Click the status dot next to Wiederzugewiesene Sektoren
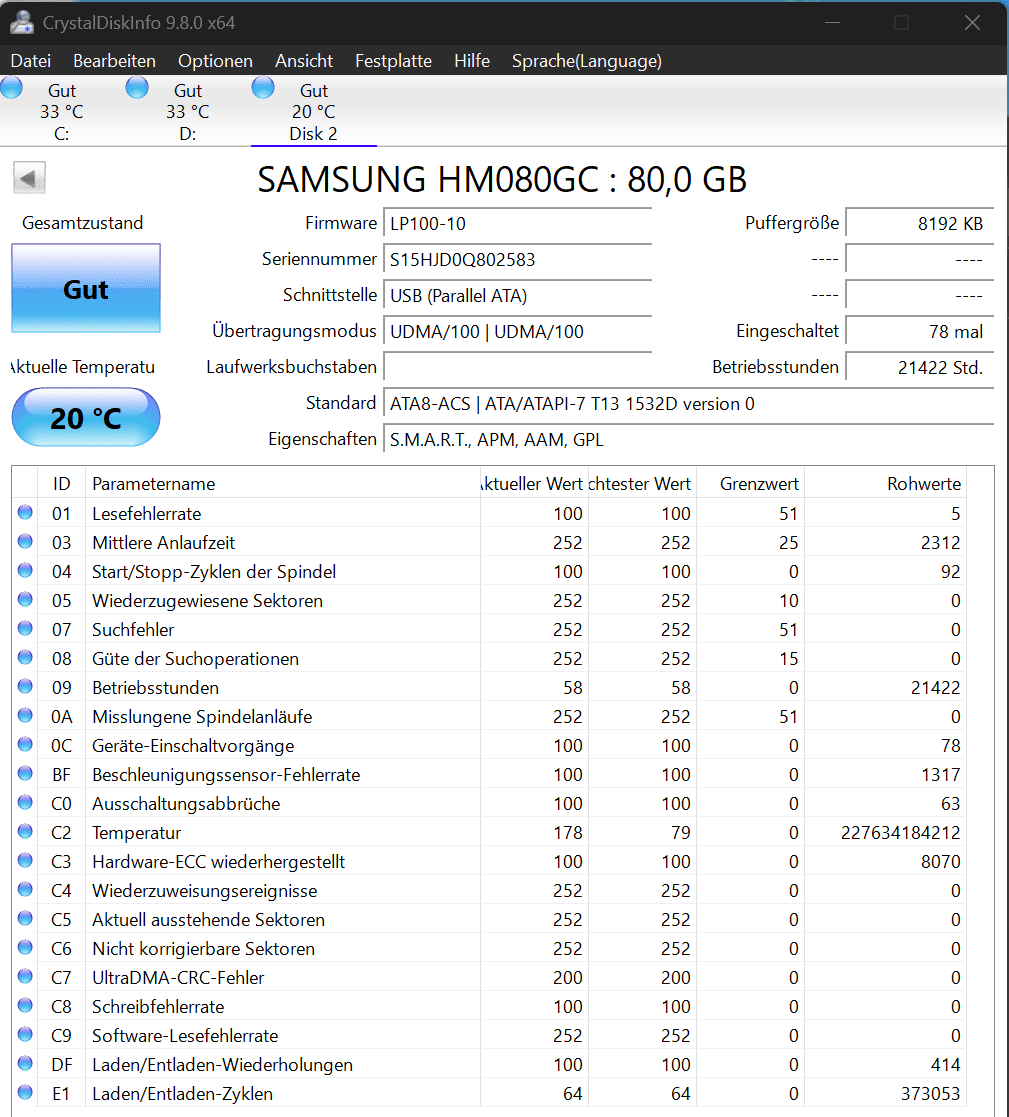This screenshot has height=1117, width=1009. click(23, 600)
